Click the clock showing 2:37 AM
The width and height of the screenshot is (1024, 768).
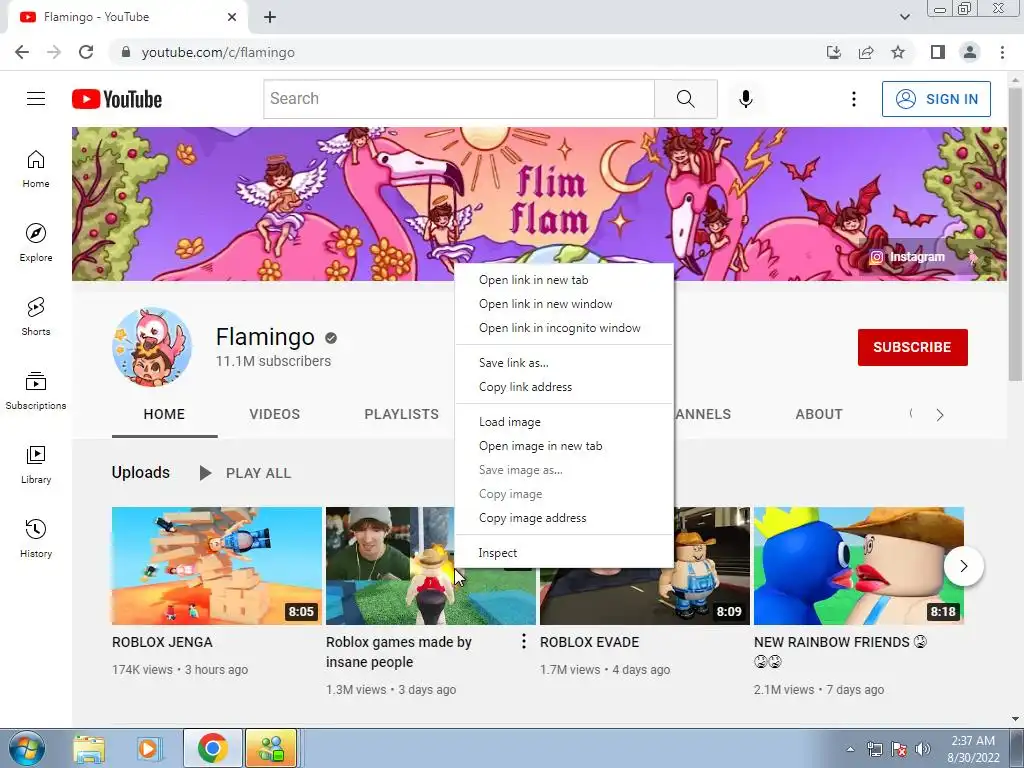click(x=973, y=741)
